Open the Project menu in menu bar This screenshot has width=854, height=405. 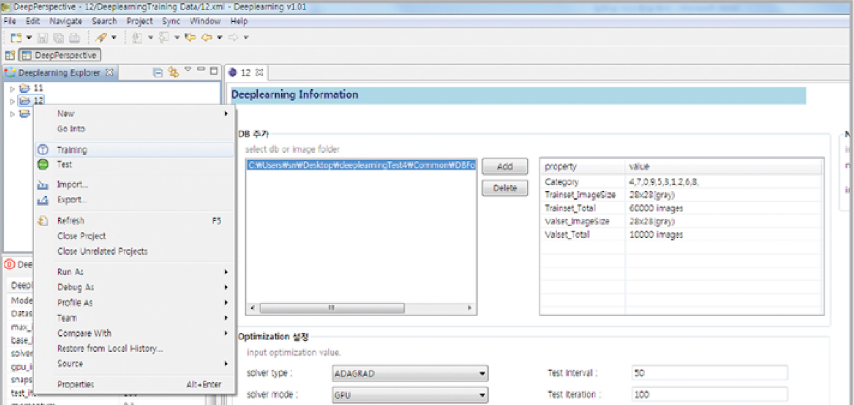[x=137, y=20]
